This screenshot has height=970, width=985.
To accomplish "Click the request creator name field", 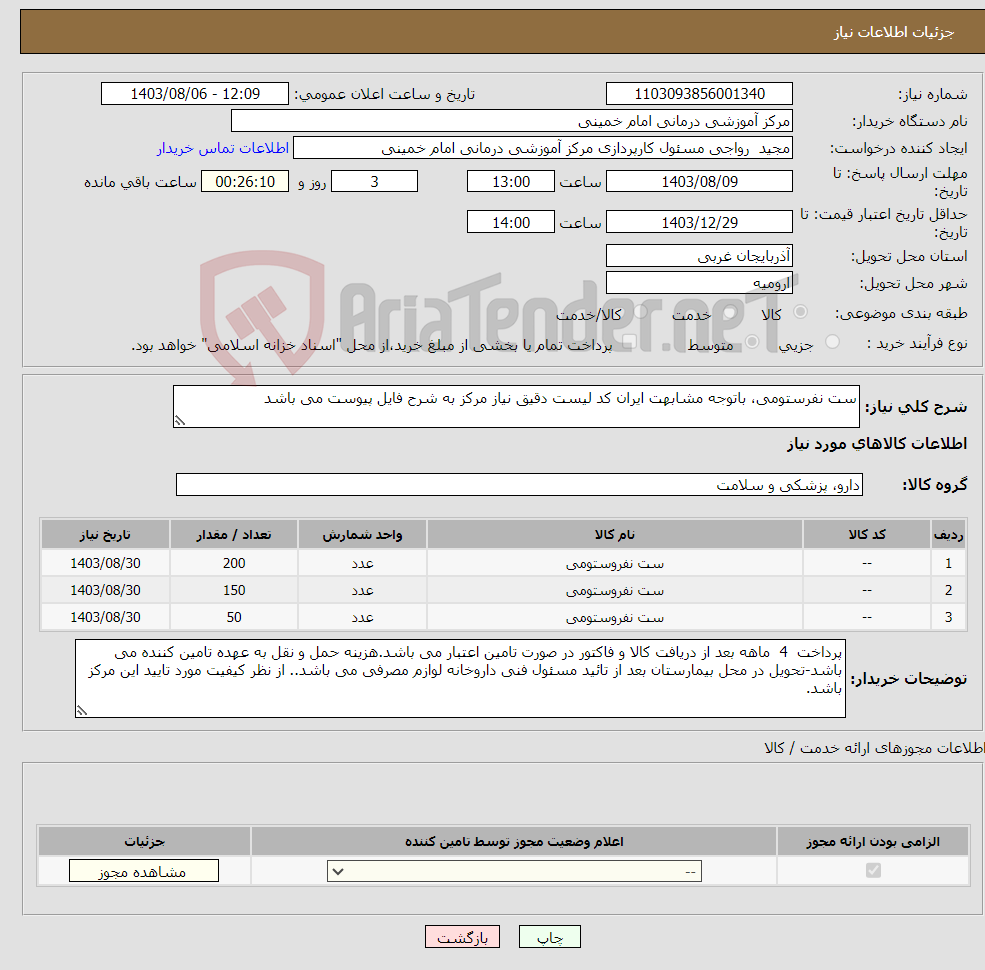I will pyautogui.click(x=543, y=148).
